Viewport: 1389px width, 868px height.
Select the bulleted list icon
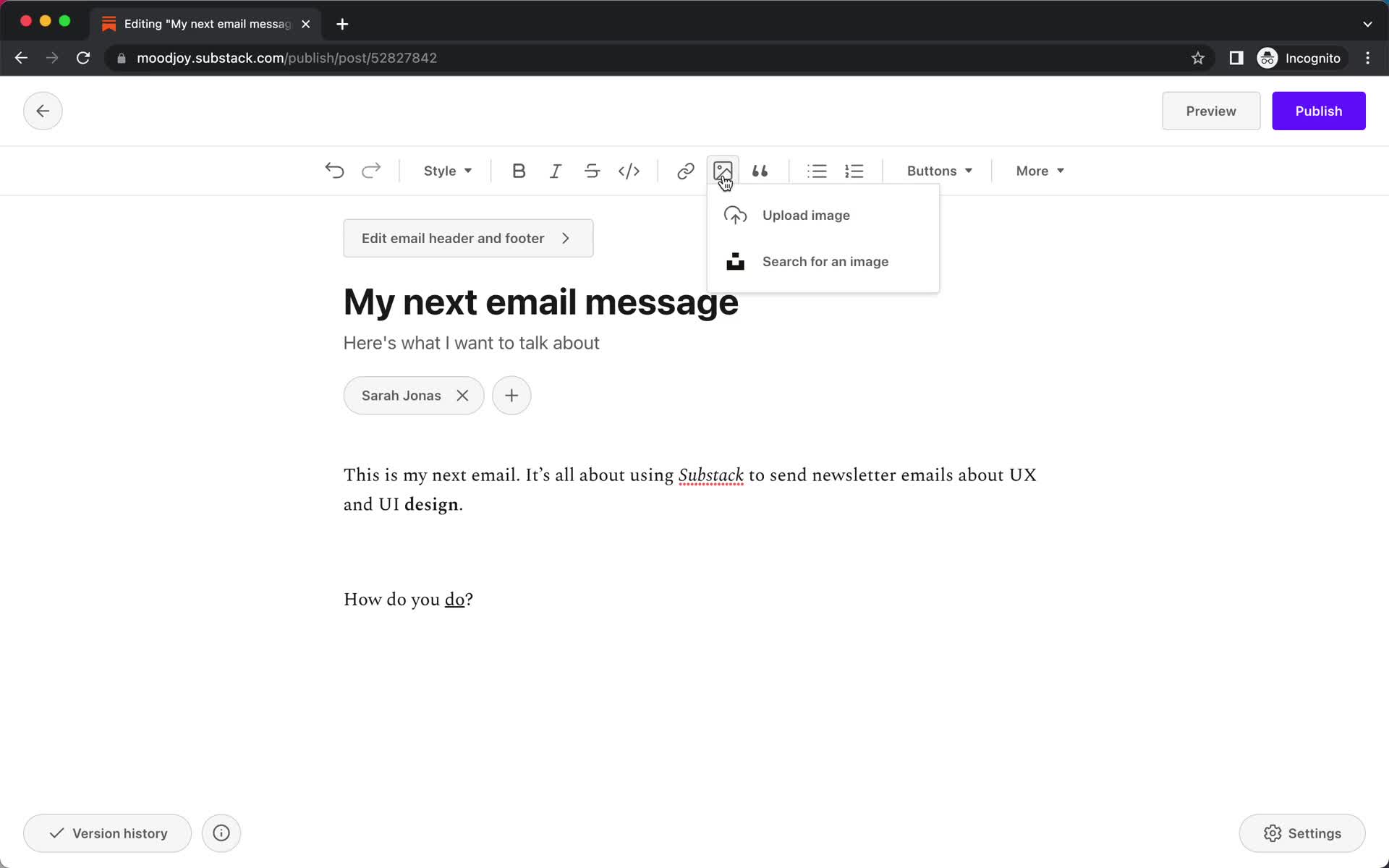point(817,170)
